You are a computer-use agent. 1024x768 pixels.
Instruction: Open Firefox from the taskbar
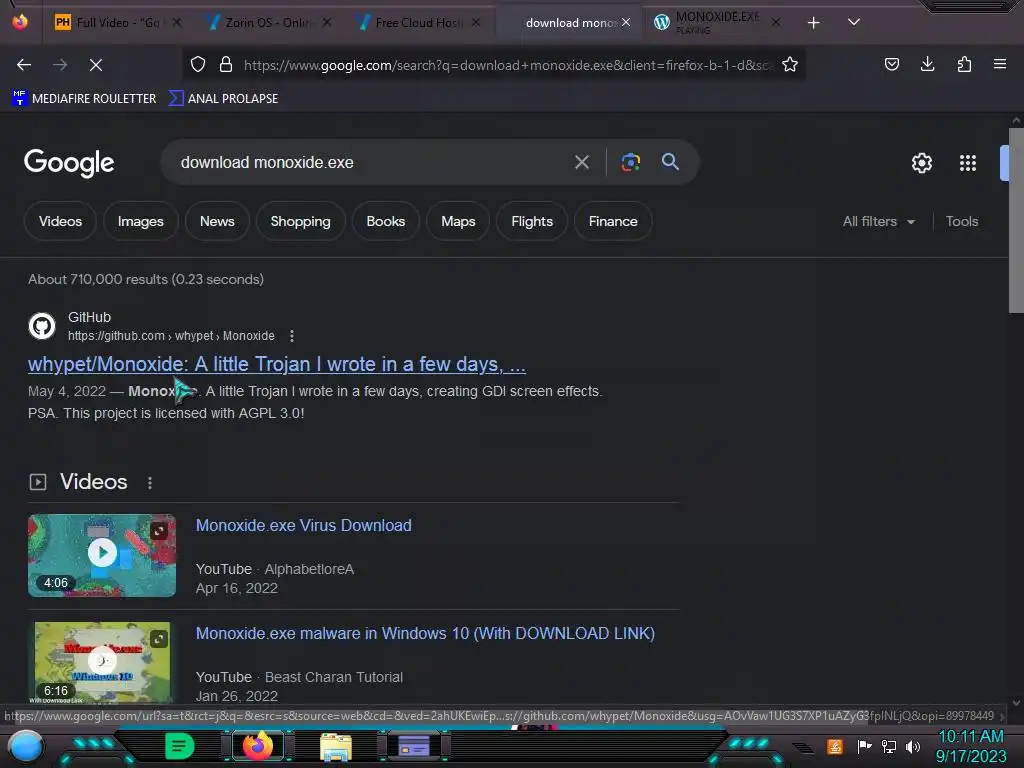tap(257, 746)
